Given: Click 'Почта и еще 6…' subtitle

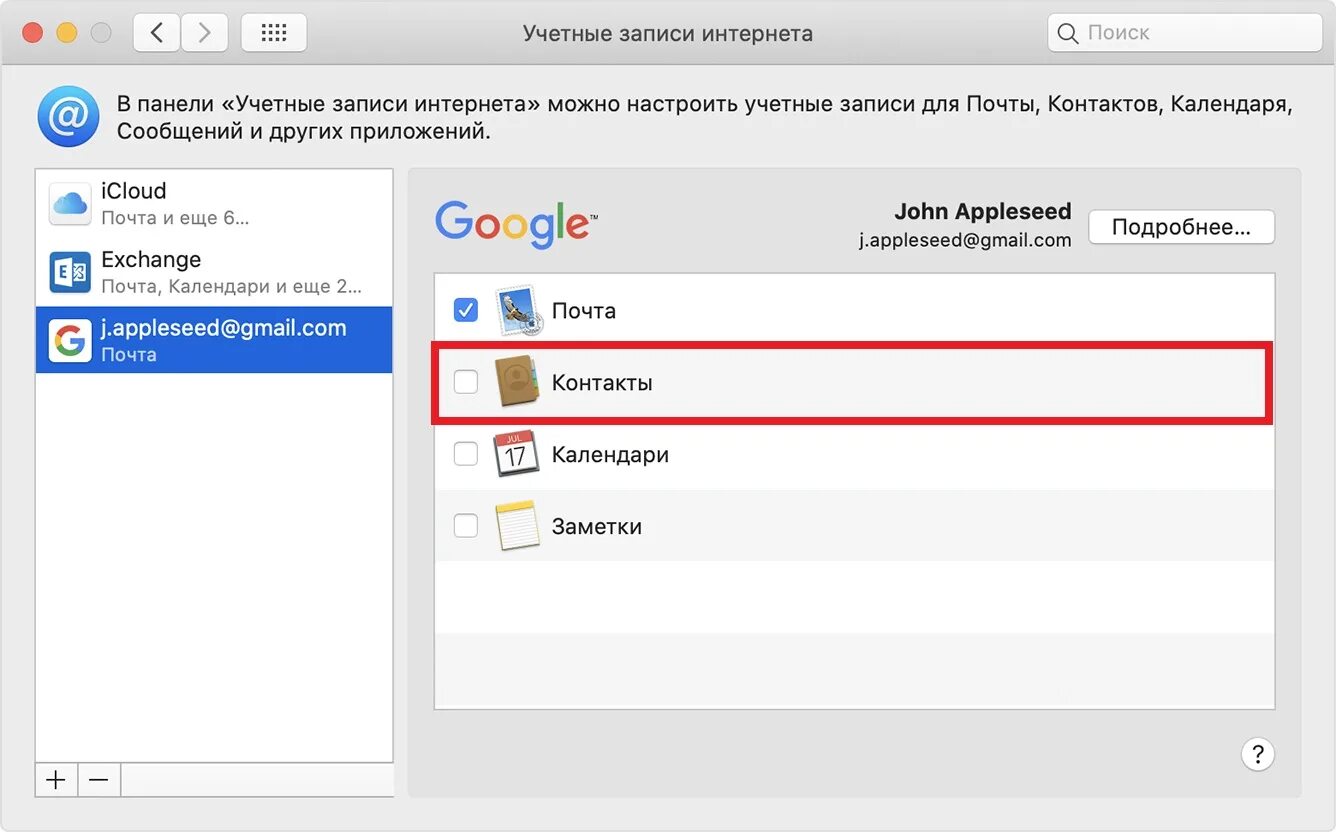Looking at the screenshot, I should (175, 217).
